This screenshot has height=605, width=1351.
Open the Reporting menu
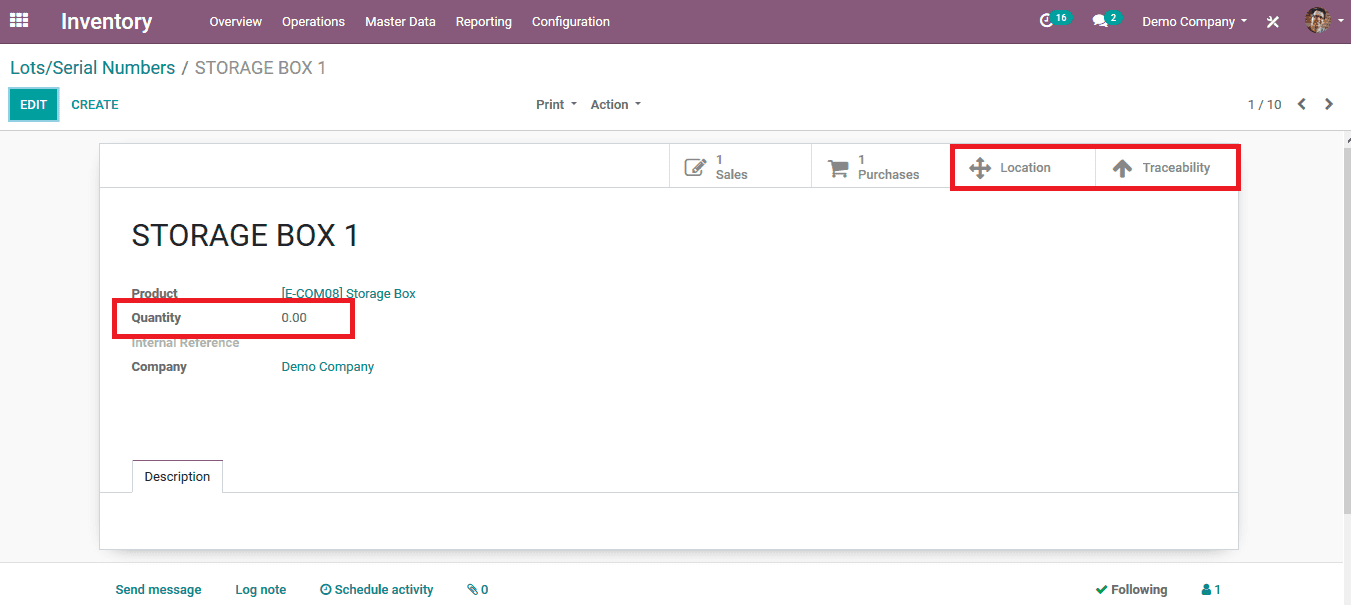pyautogui.click(x=484, y=21)
